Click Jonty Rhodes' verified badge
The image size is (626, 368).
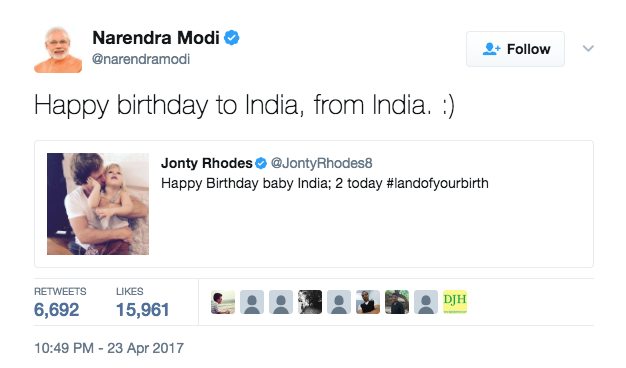(261, 163)
